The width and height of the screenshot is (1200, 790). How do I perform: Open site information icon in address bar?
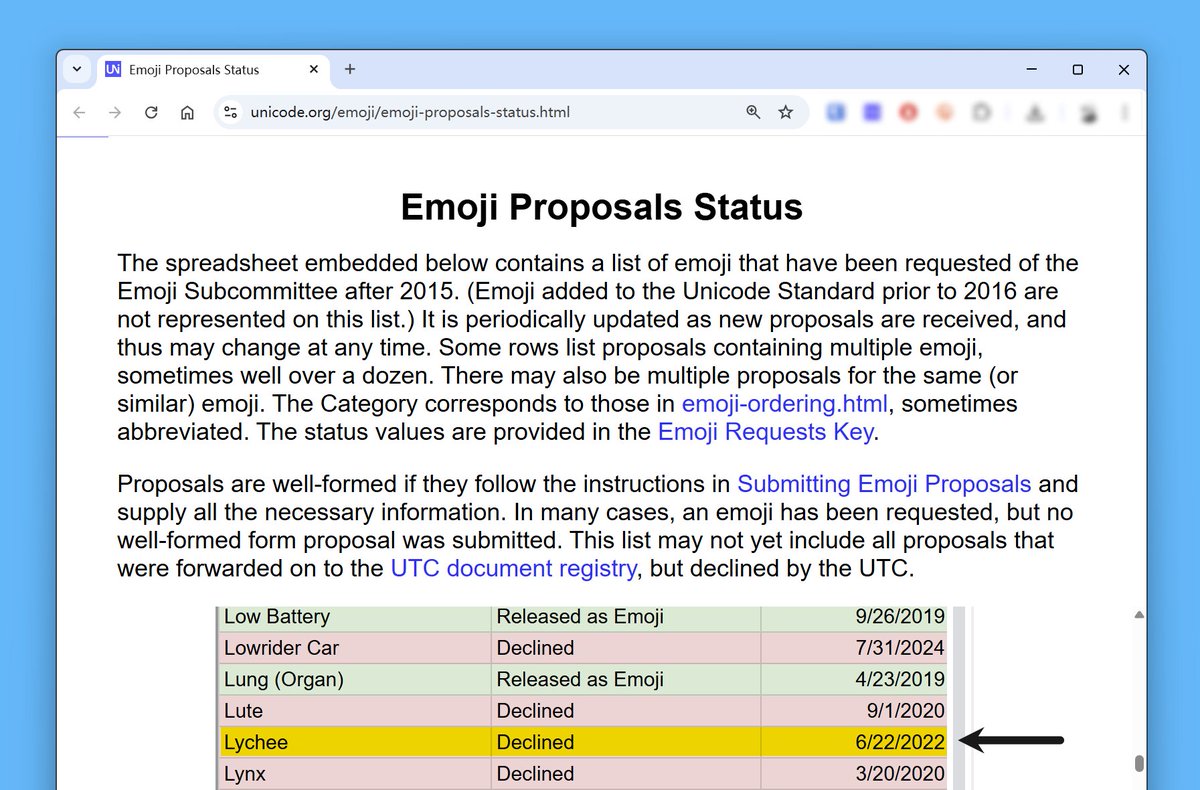[231, 112]
